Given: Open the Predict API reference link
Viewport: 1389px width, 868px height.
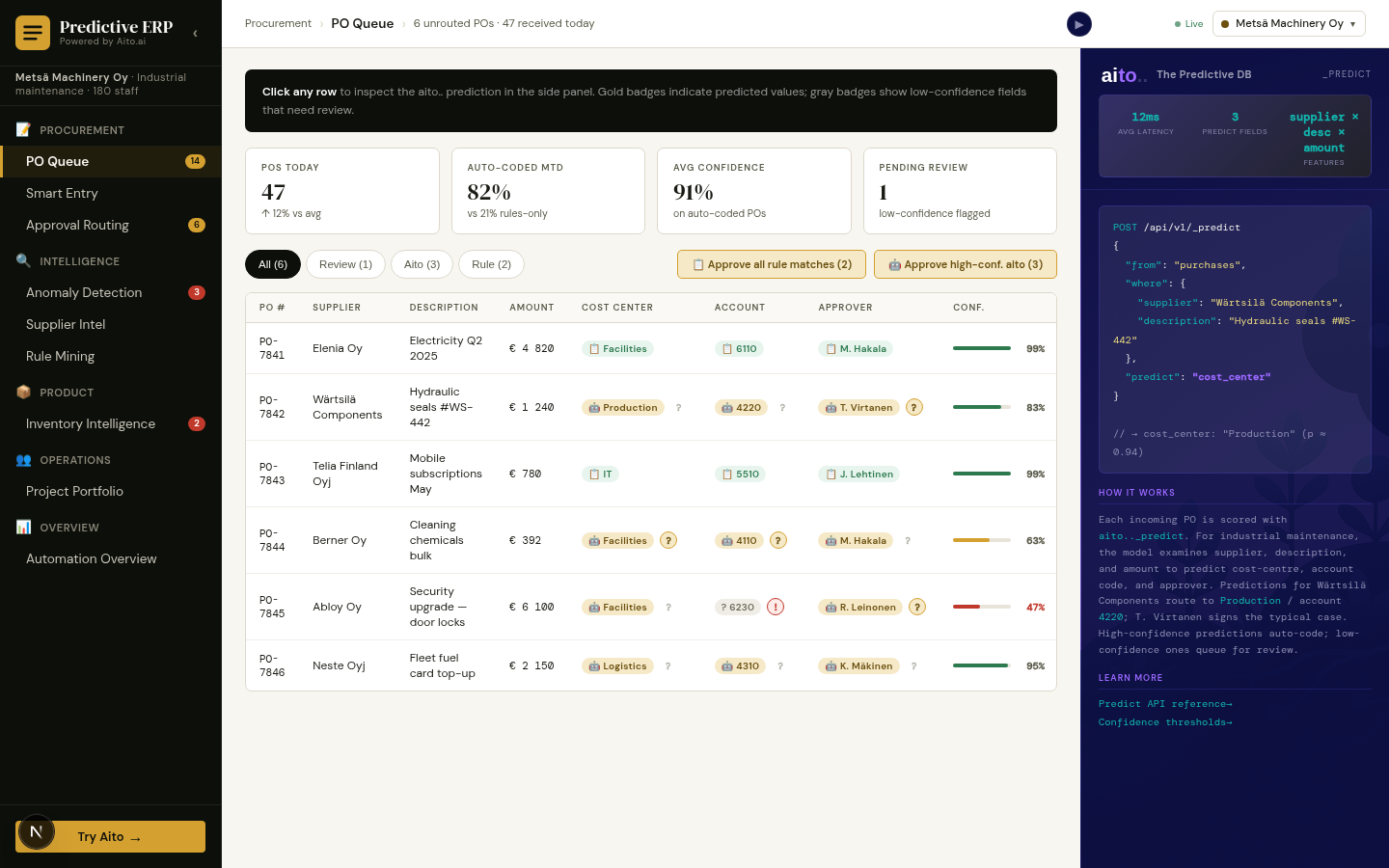Looking at the screenshot, I should 1165,704.
